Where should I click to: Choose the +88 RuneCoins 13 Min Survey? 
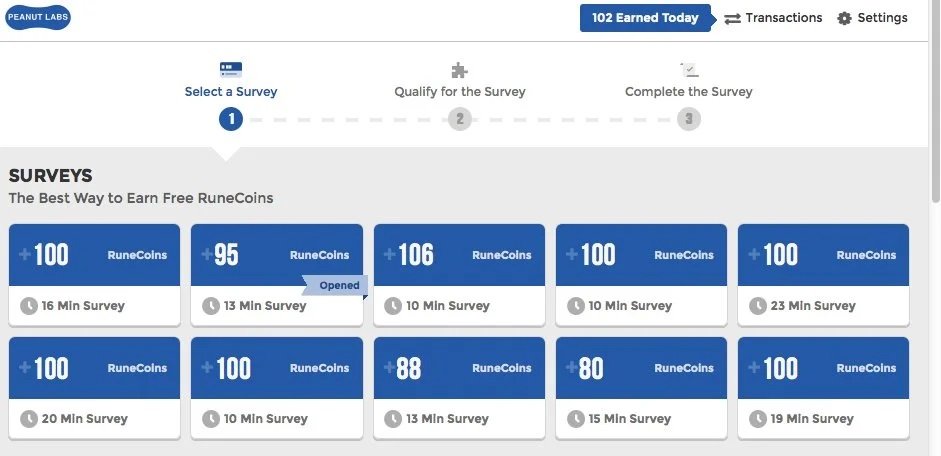pos(459,388)
